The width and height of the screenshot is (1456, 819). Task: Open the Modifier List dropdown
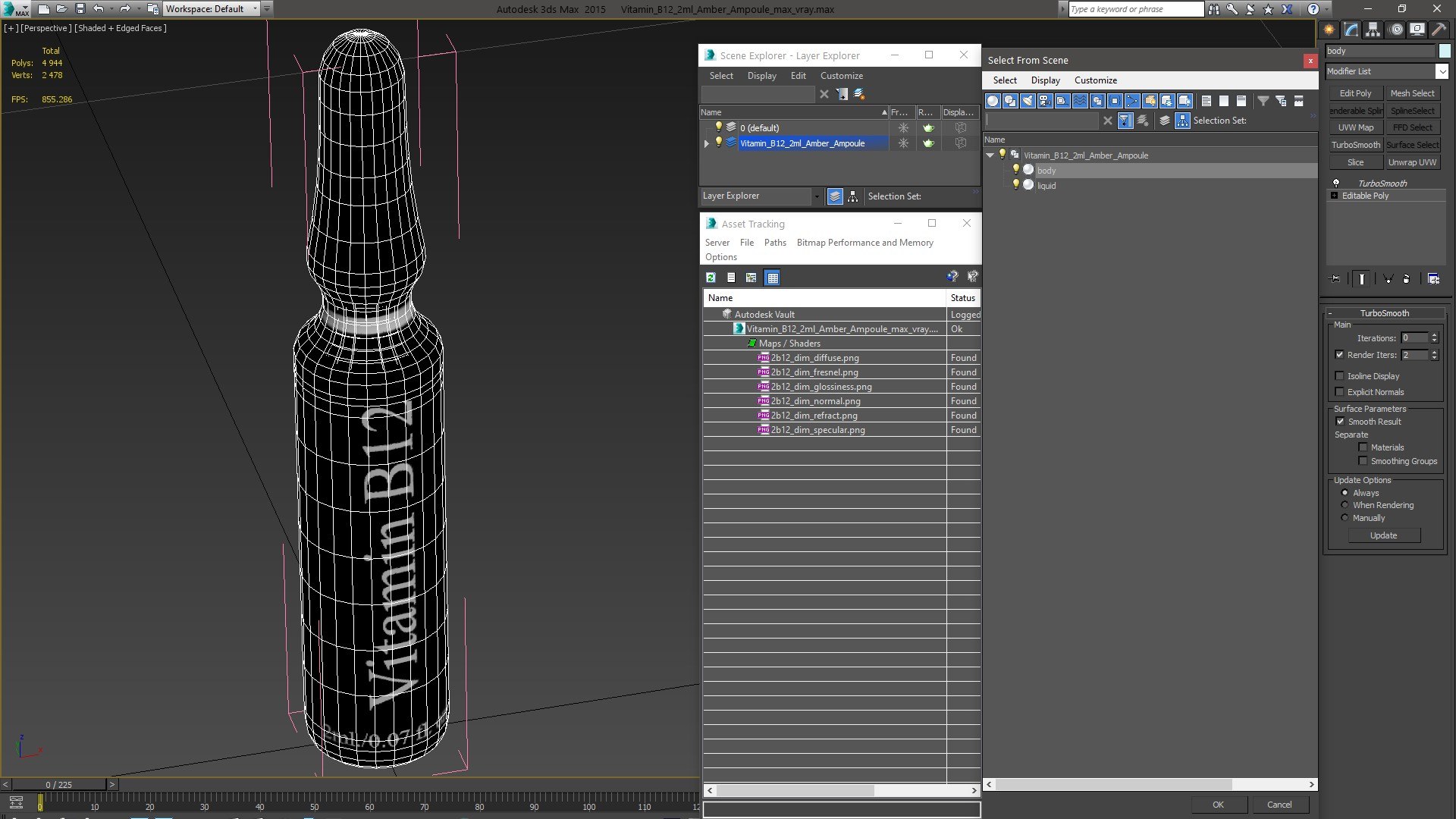pyautogui.click(x=1441, y=71)
